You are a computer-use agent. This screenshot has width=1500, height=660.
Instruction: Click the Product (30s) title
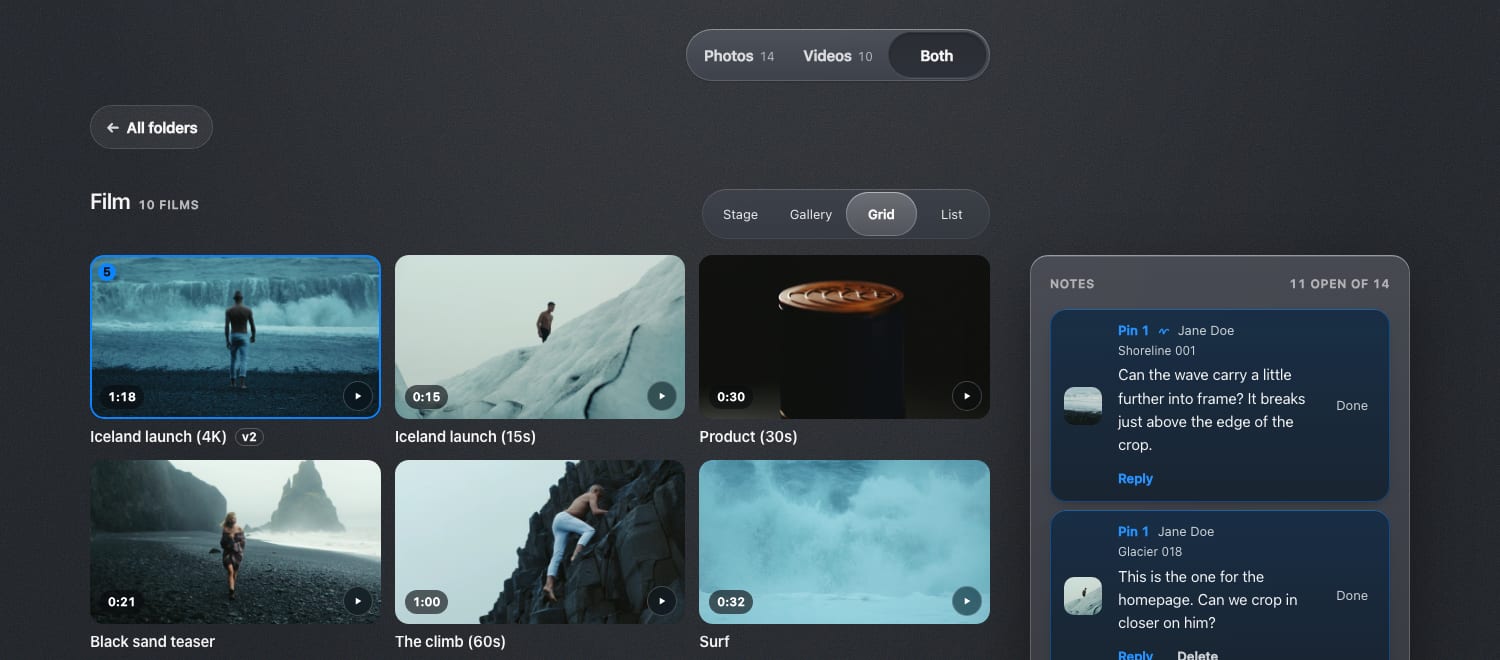(748, 437)
